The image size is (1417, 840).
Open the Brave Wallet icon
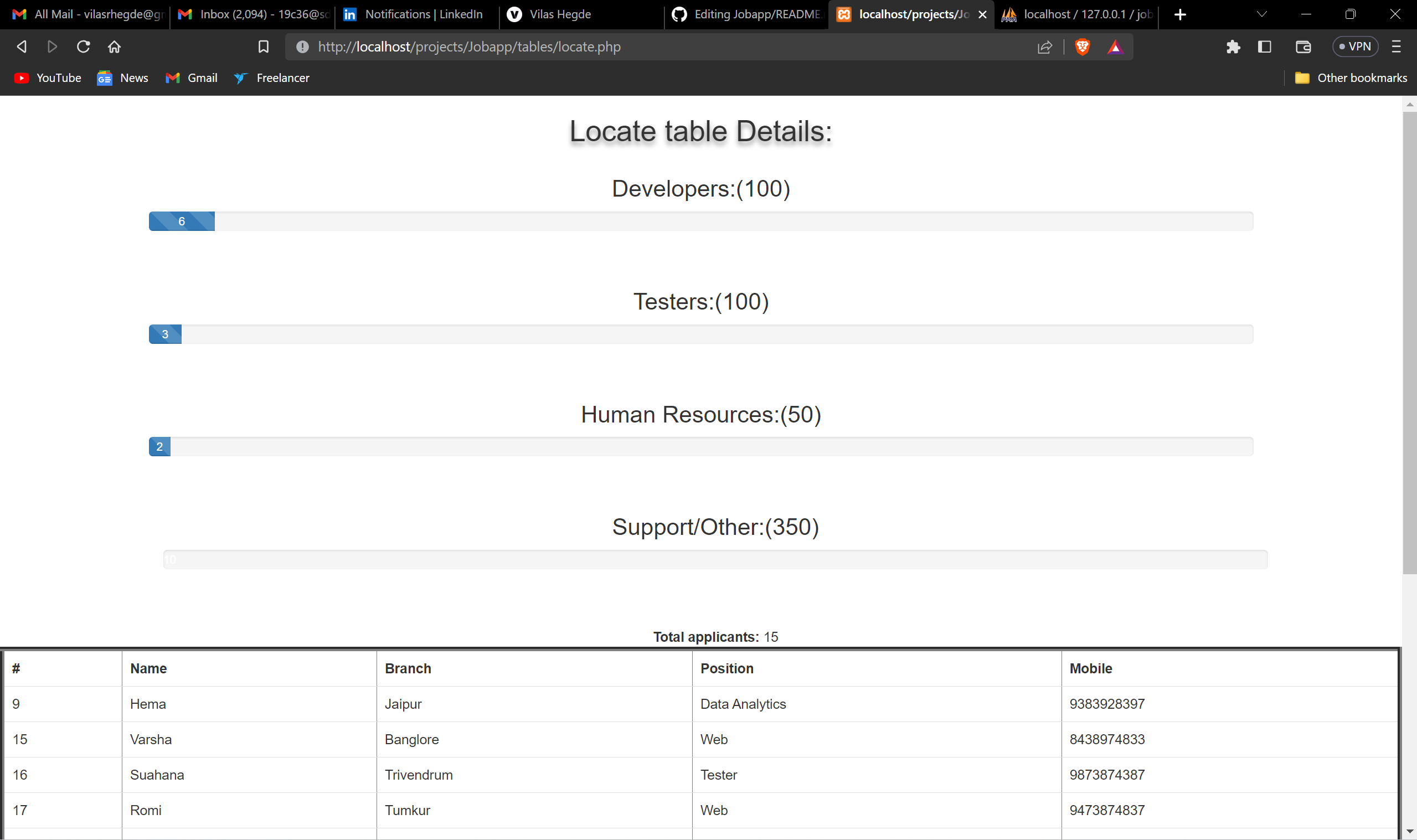pos(1303,47)
